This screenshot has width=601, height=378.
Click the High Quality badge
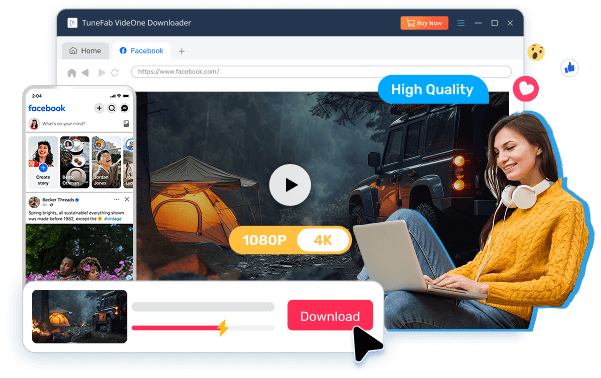(432, 89)
